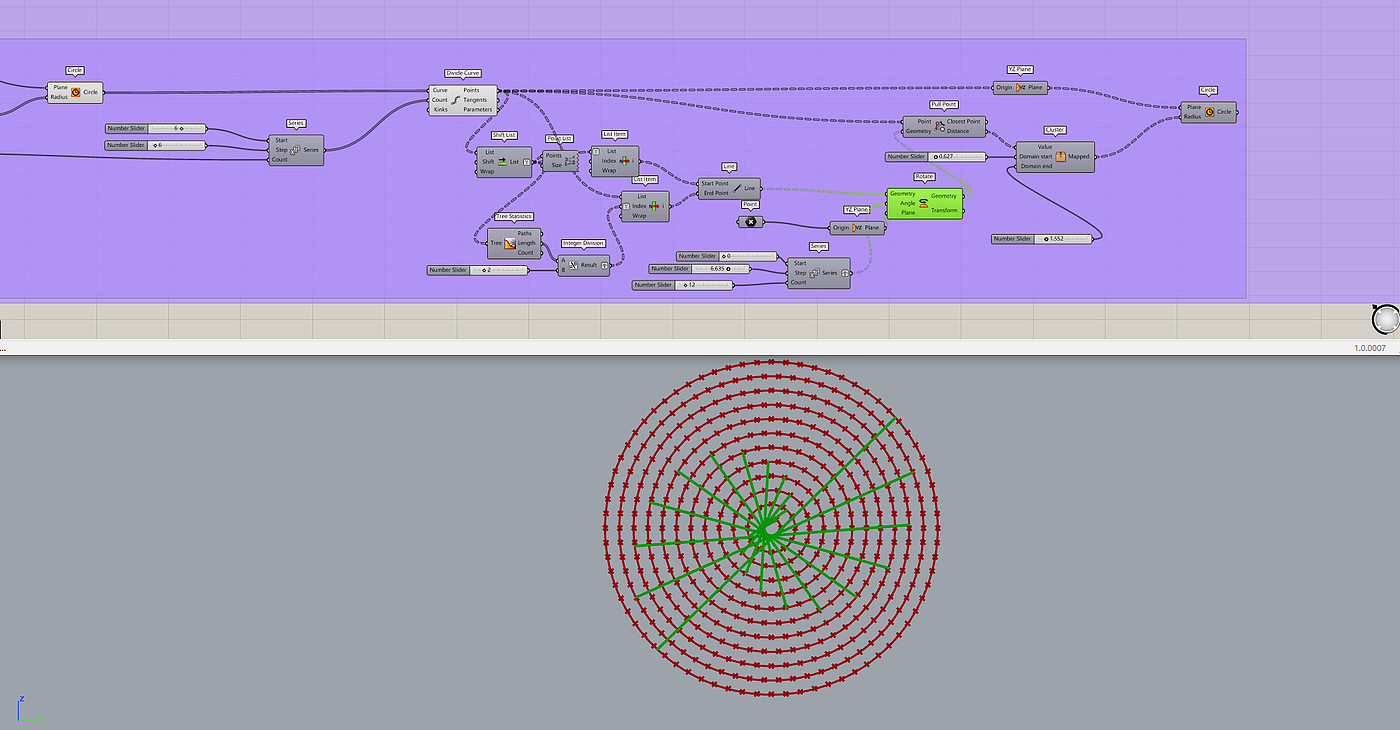The width and height of the screenshot is (1400, 730).
Task: Click the 'Angle' input of Rotate
Action: click(908, 203)
